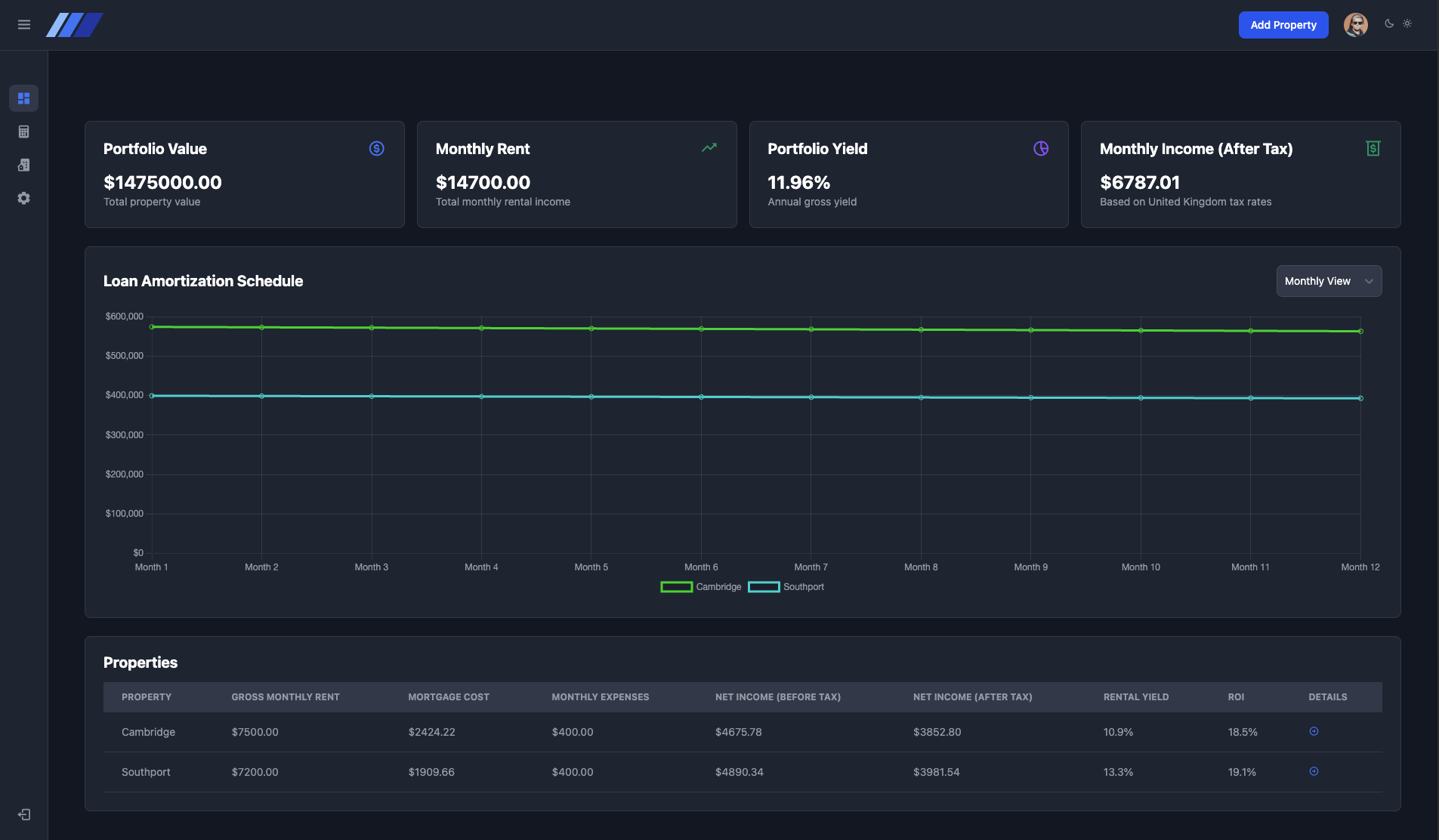Click the DETAILS column header

1328,697
